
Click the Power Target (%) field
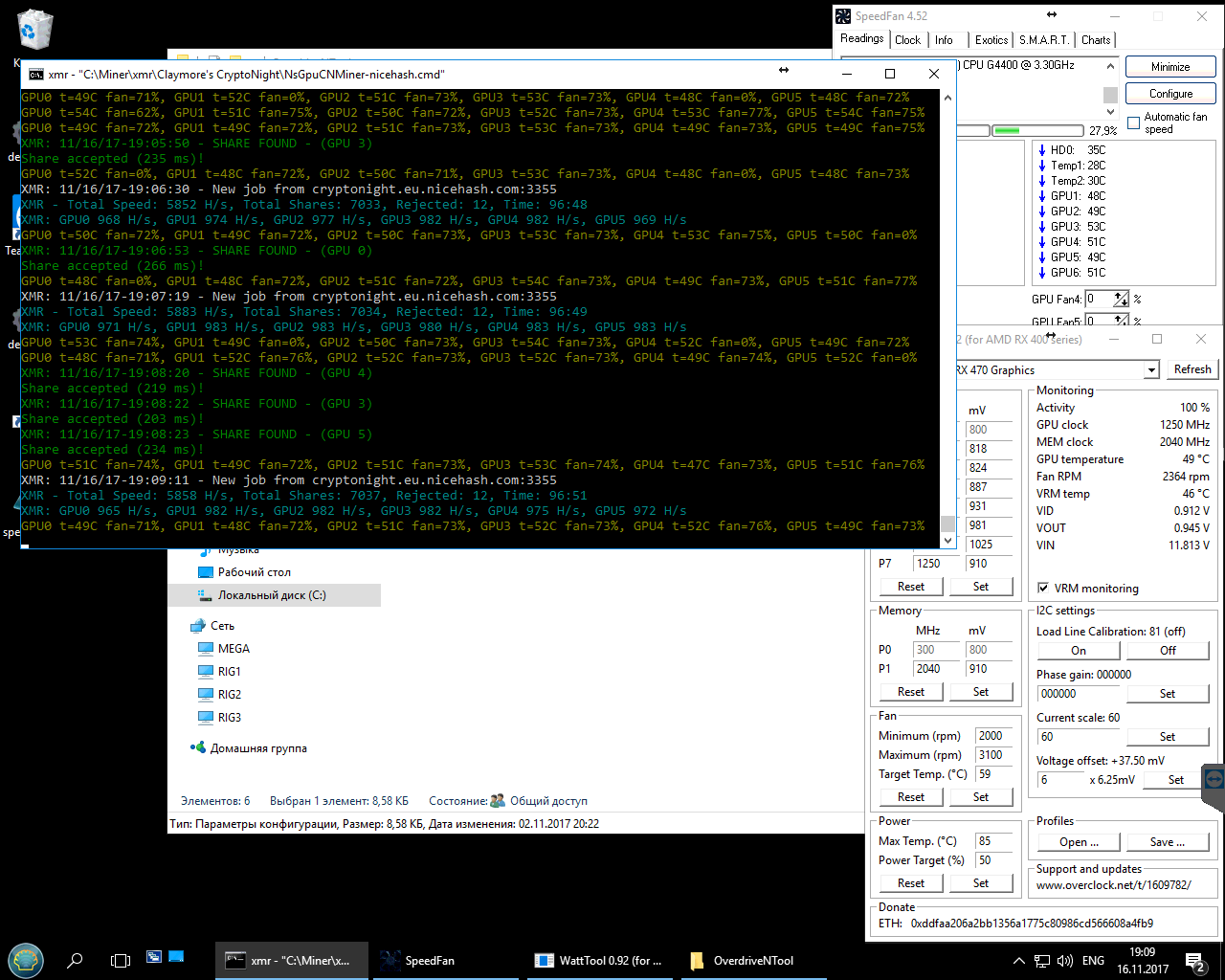click(994, 860)
